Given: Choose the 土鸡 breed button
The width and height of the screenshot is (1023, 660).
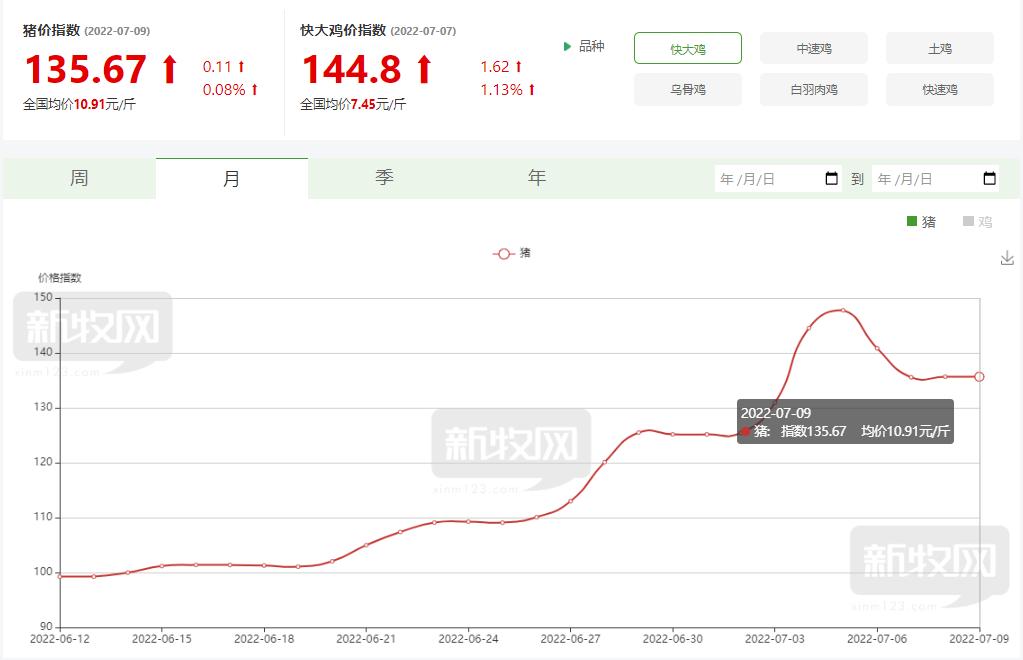Looking at the screenshot, I should 940,48.
